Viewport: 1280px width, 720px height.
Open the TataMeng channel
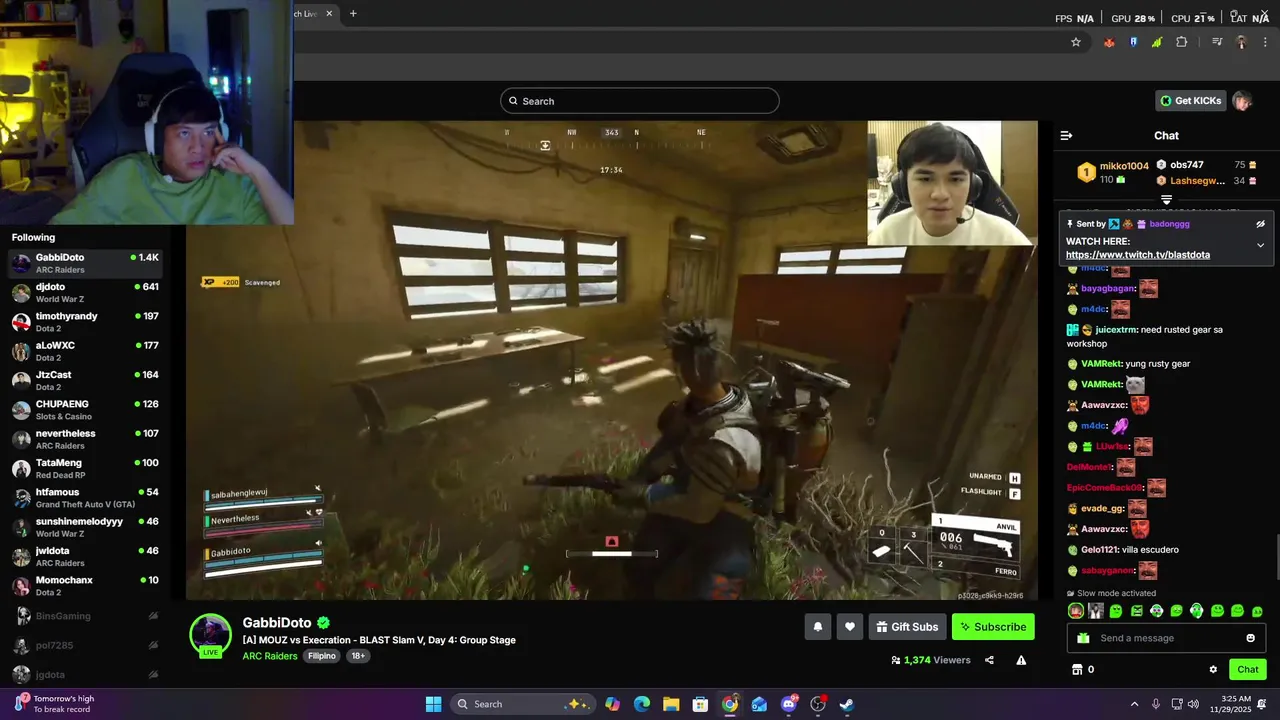click(x=85, y=469)
